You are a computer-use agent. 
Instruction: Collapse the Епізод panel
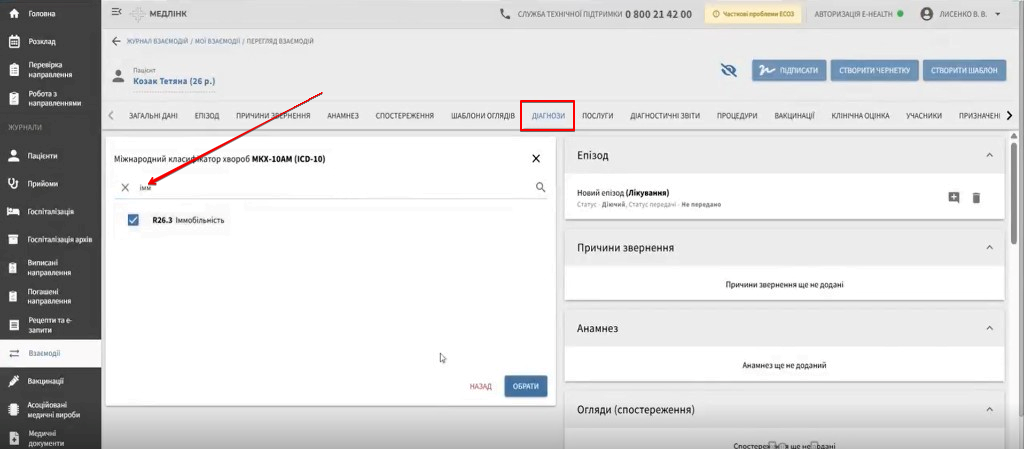(x=989, y=155)
